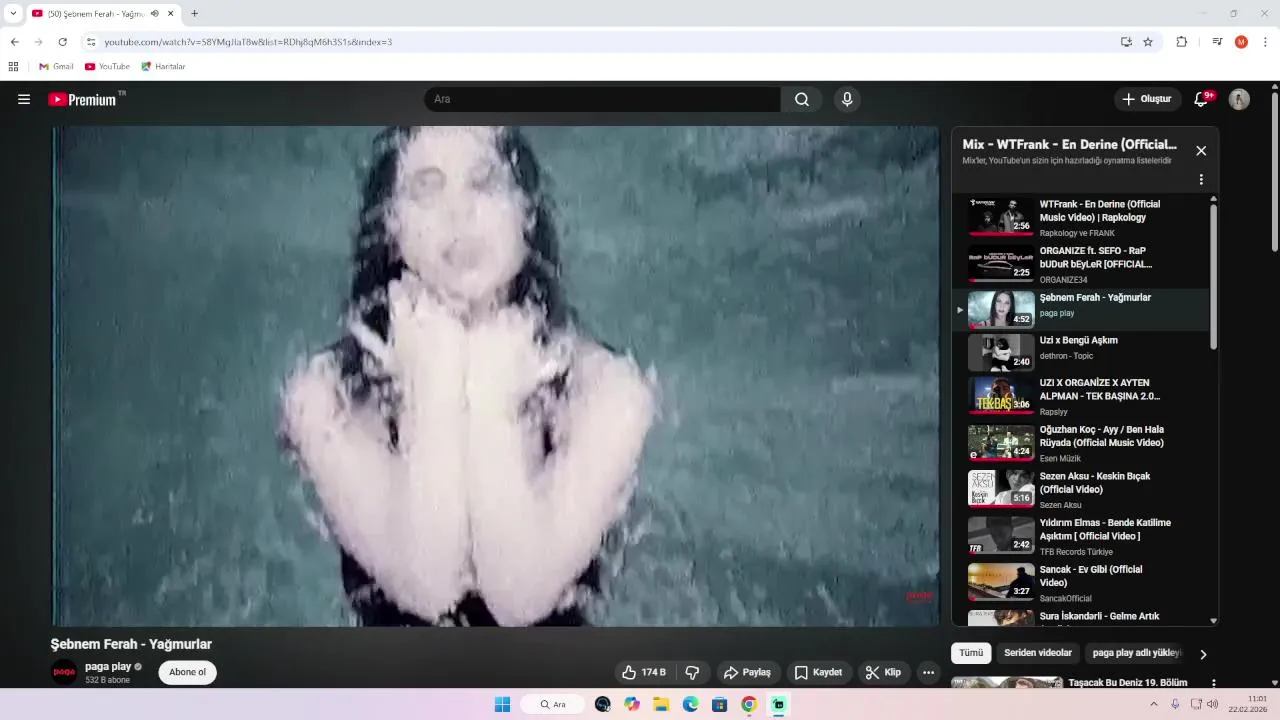
Task: Open the tab search dropdown arrow
Action: click(x=13, y=14)
